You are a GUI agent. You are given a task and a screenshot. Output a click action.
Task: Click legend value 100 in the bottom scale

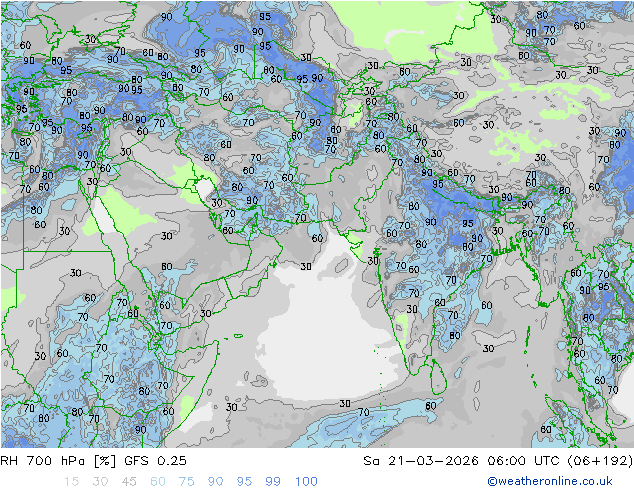point(306,482)
